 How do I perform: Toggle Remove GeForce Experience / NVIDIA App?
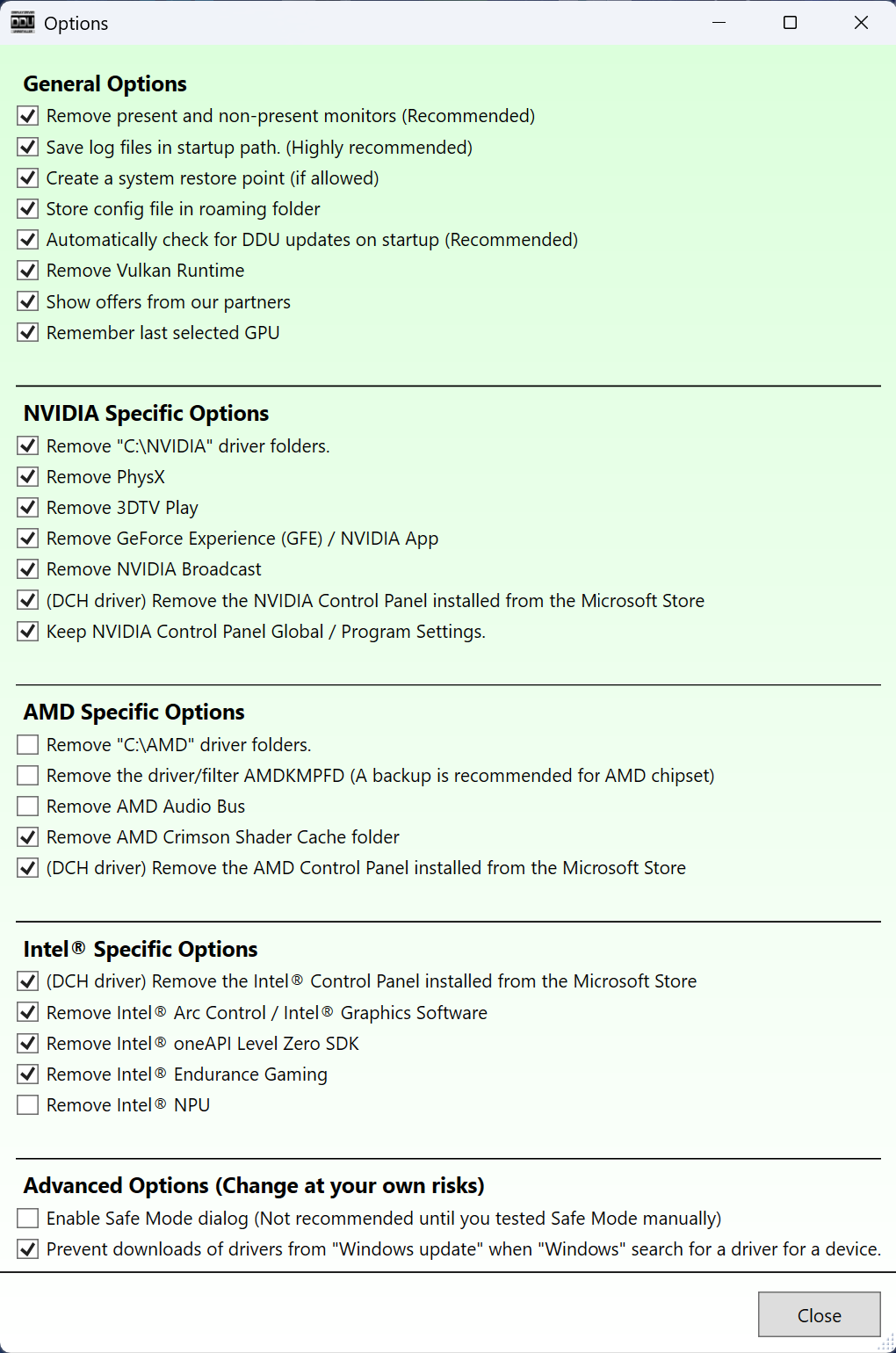point(28,539)
